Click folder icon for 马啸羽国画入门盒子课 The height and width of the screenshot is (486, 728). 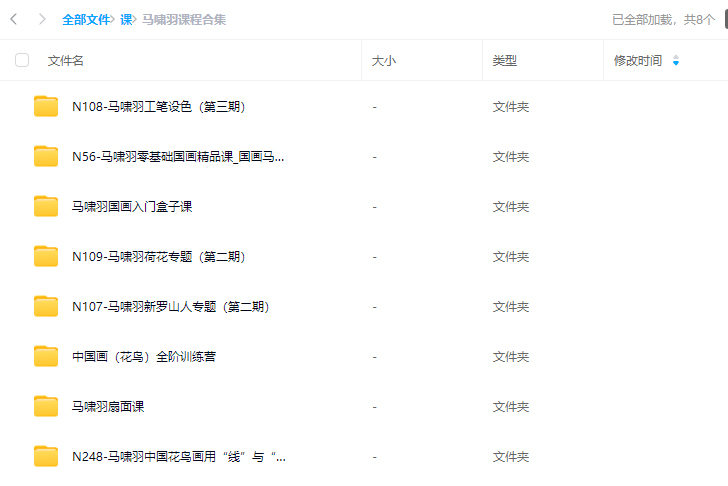click(46, 207)
